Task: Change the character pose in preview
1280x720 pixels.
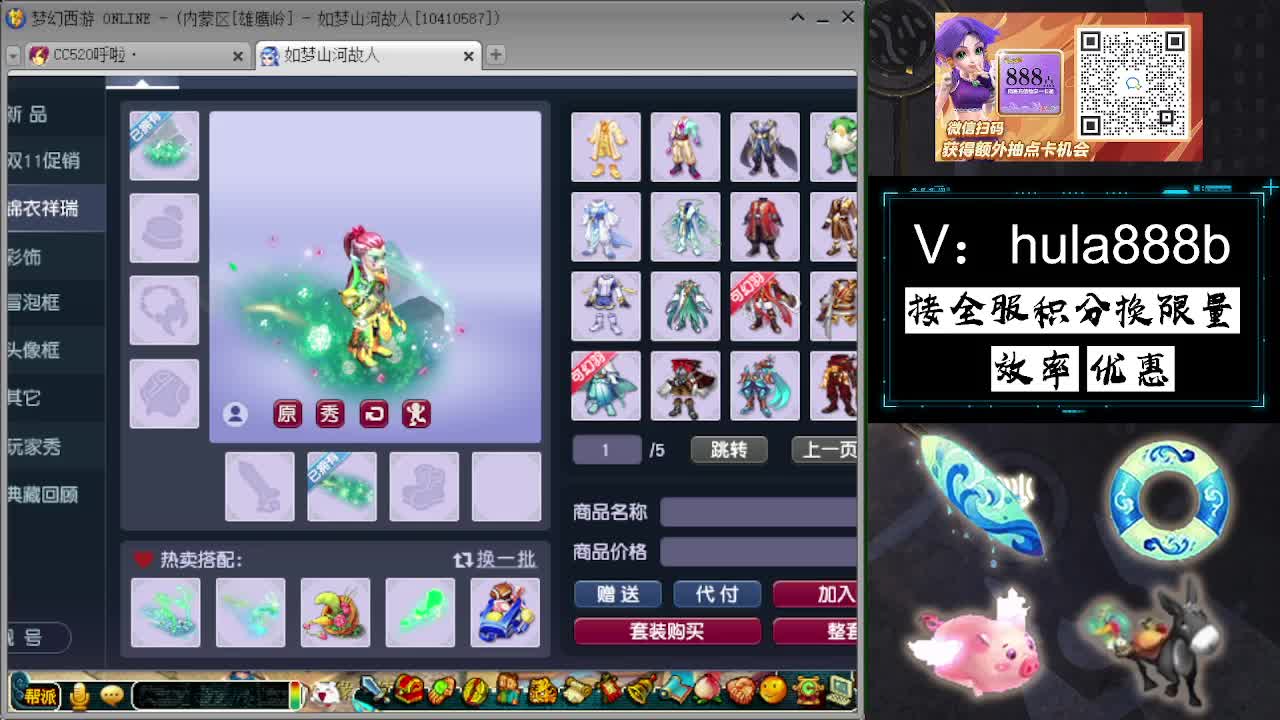Action: coord(416,413)
